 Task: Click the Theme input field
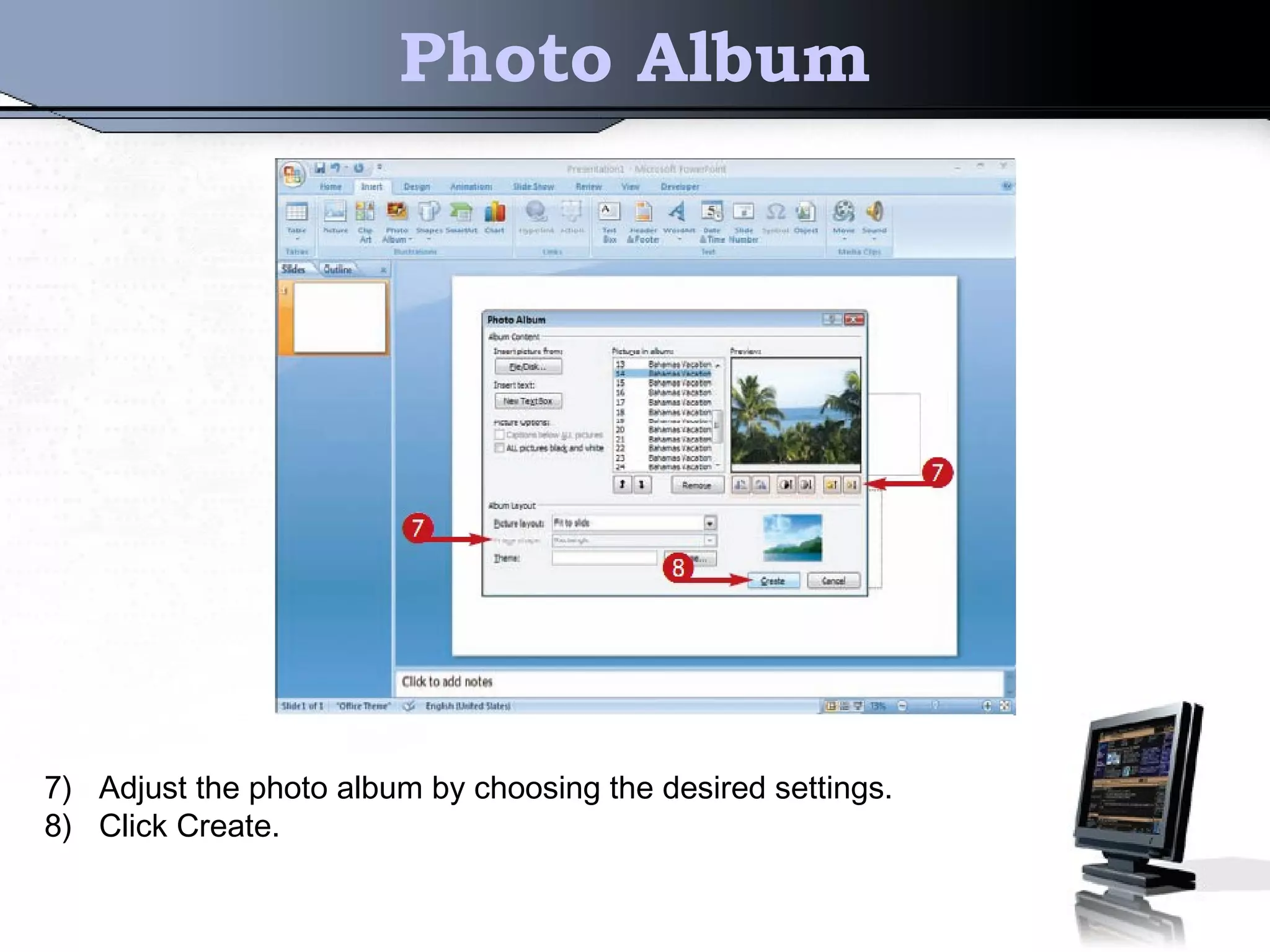(x=605, y=558)
